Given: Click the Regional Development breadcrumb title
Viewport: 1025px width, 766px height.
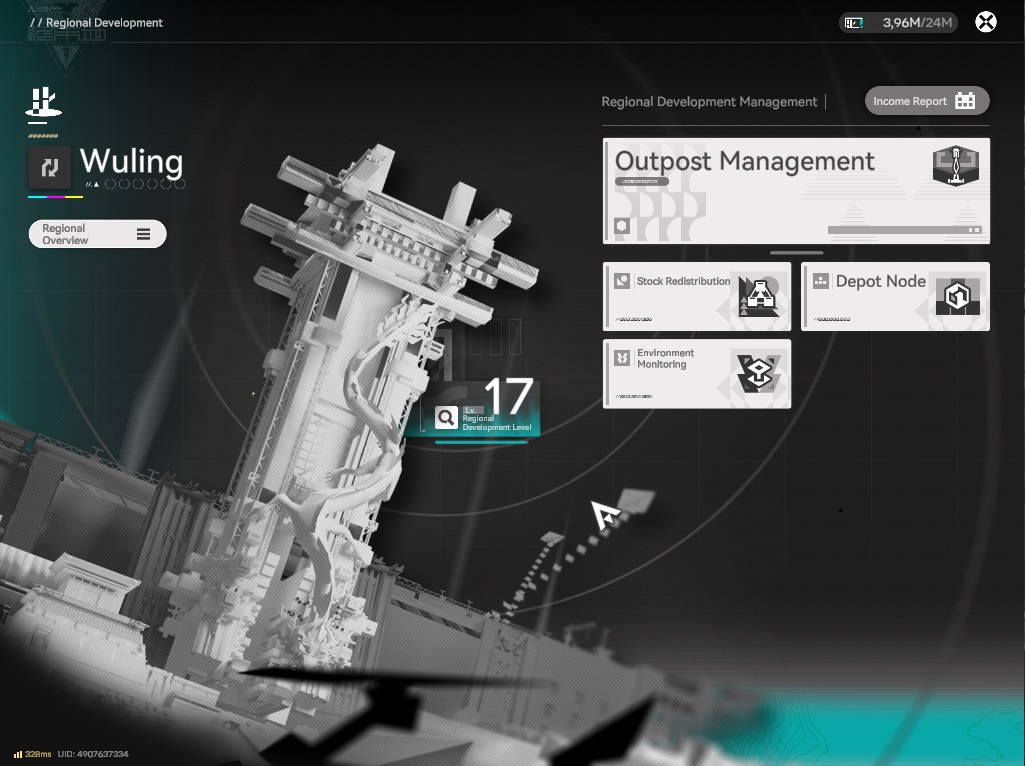Looking at the screenshot, I should point(104,22).
